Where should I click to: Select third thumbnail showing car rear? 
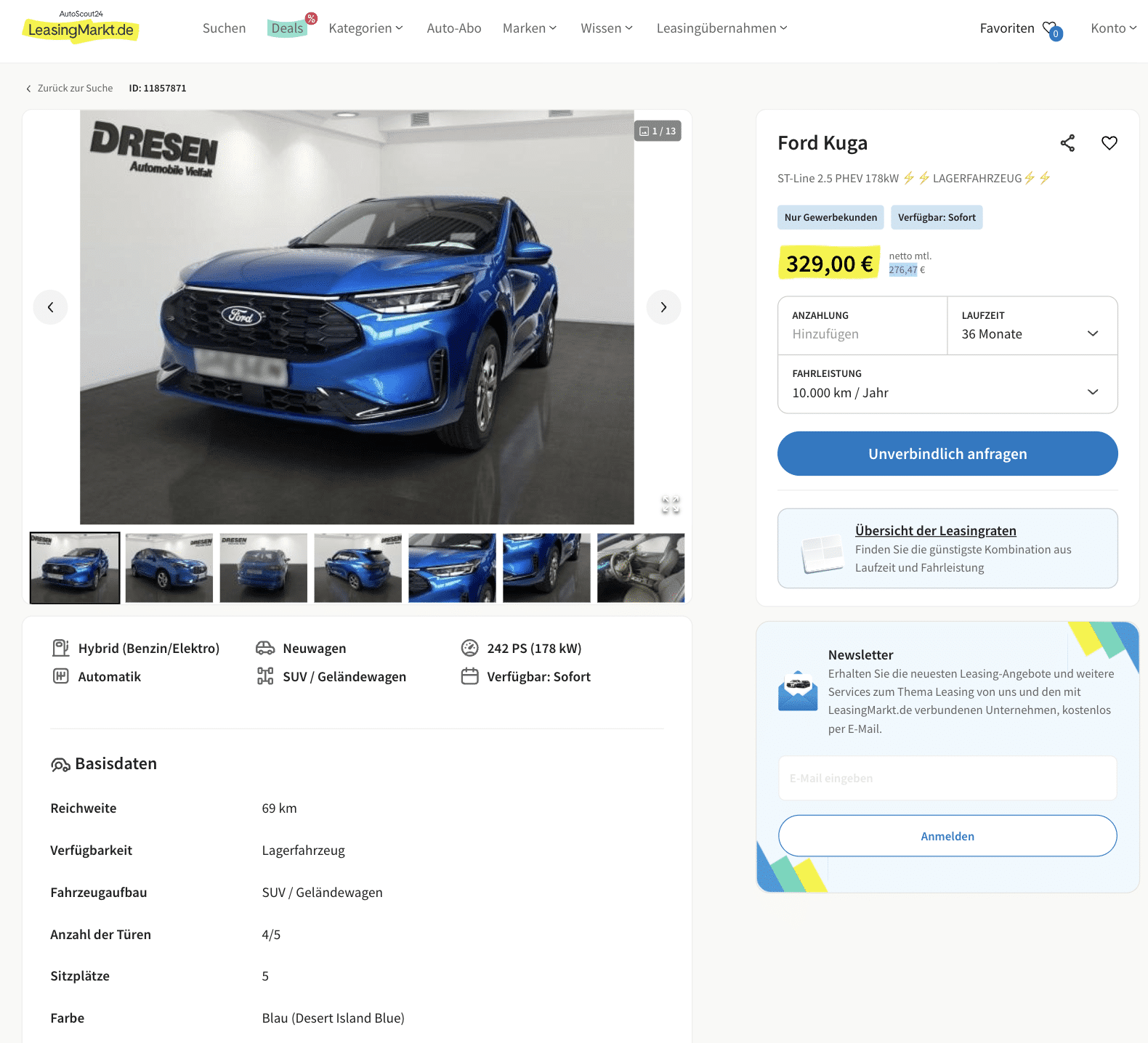coord(264,568)
